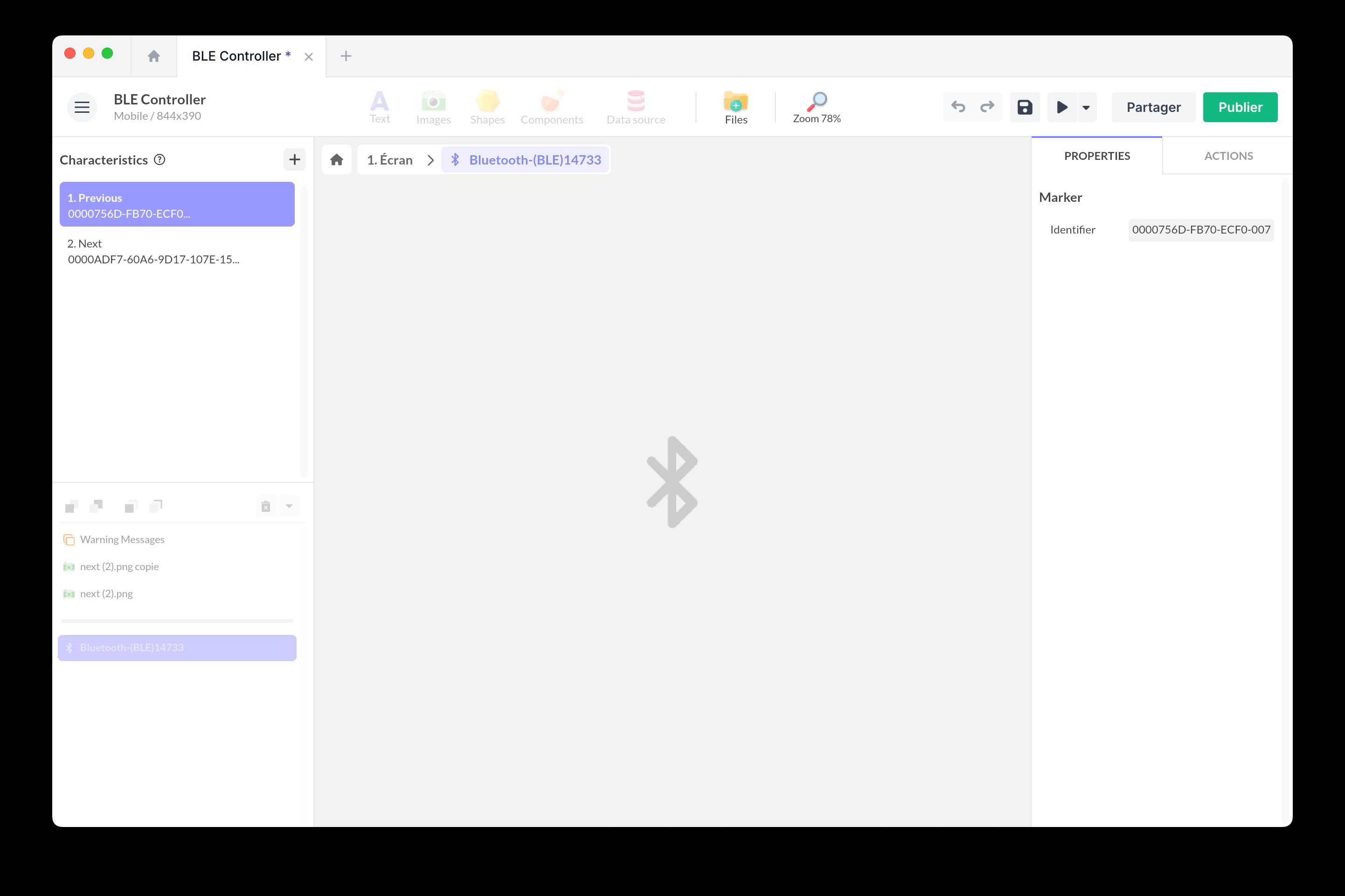Run preview with play button

[x=1061, y=107]
